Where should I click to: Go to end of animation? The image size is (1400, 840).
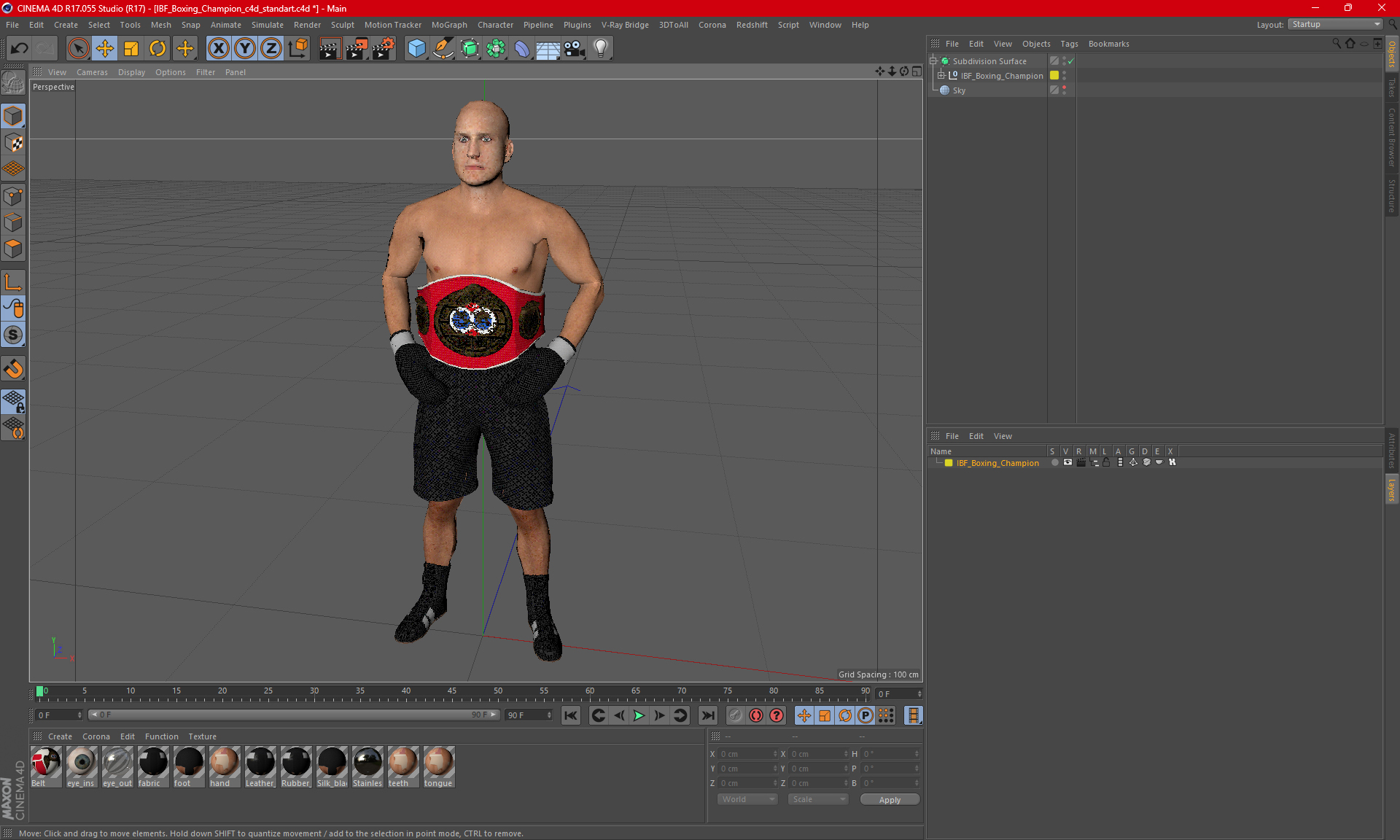[707, 715]
